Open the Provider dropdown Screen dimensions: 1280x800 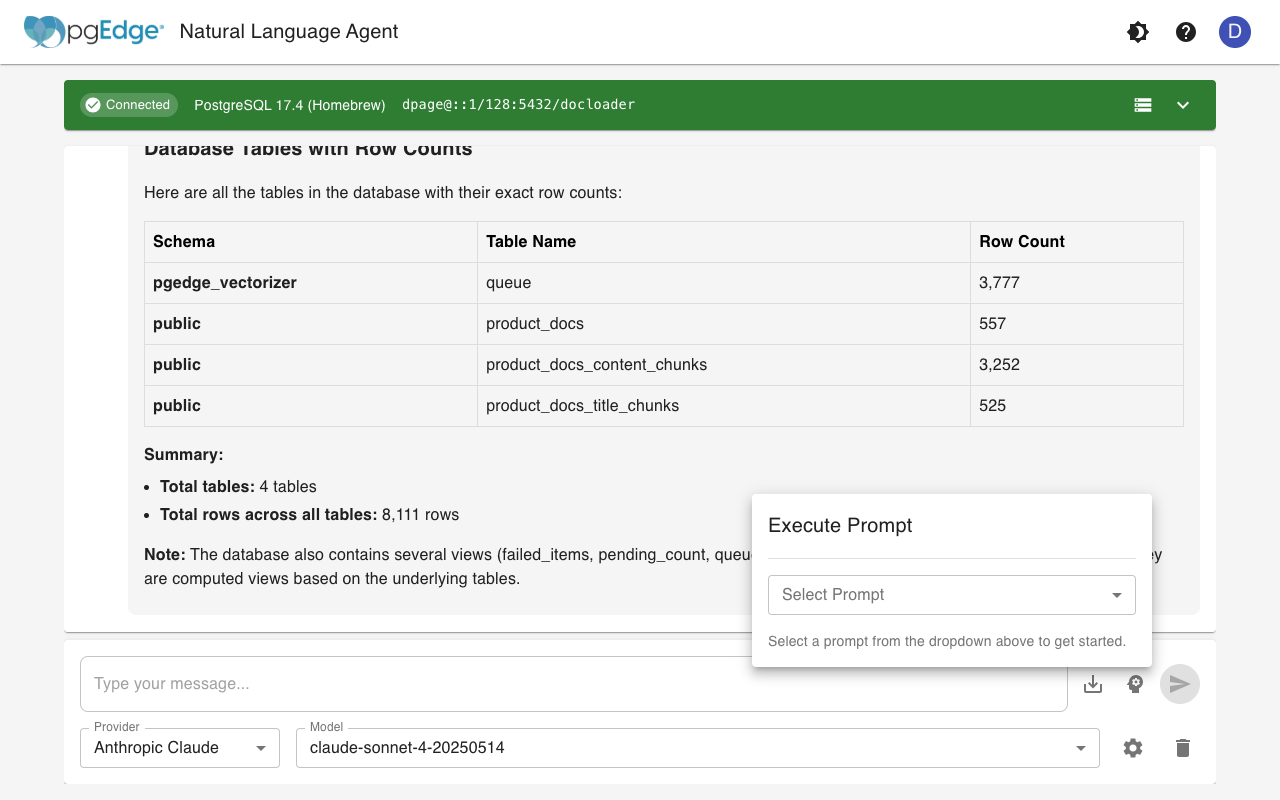pos(180,748)
